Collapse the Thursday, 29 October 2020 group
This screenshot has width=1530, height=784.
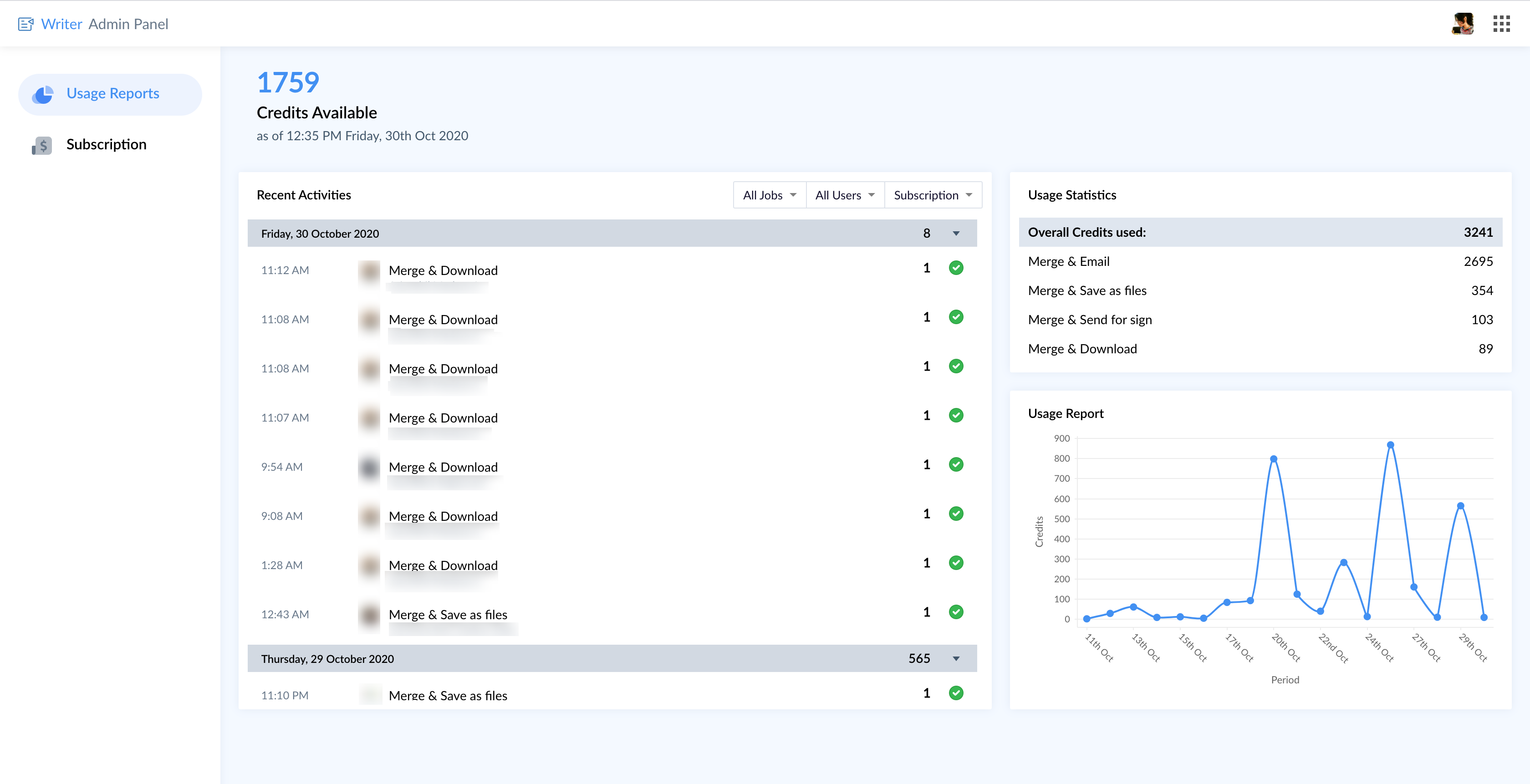(956, 659)
